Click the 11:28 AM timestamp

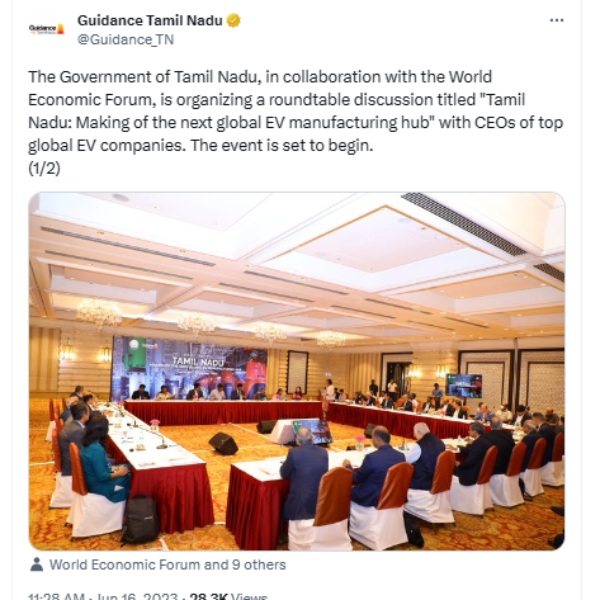(x=56, y=596)
